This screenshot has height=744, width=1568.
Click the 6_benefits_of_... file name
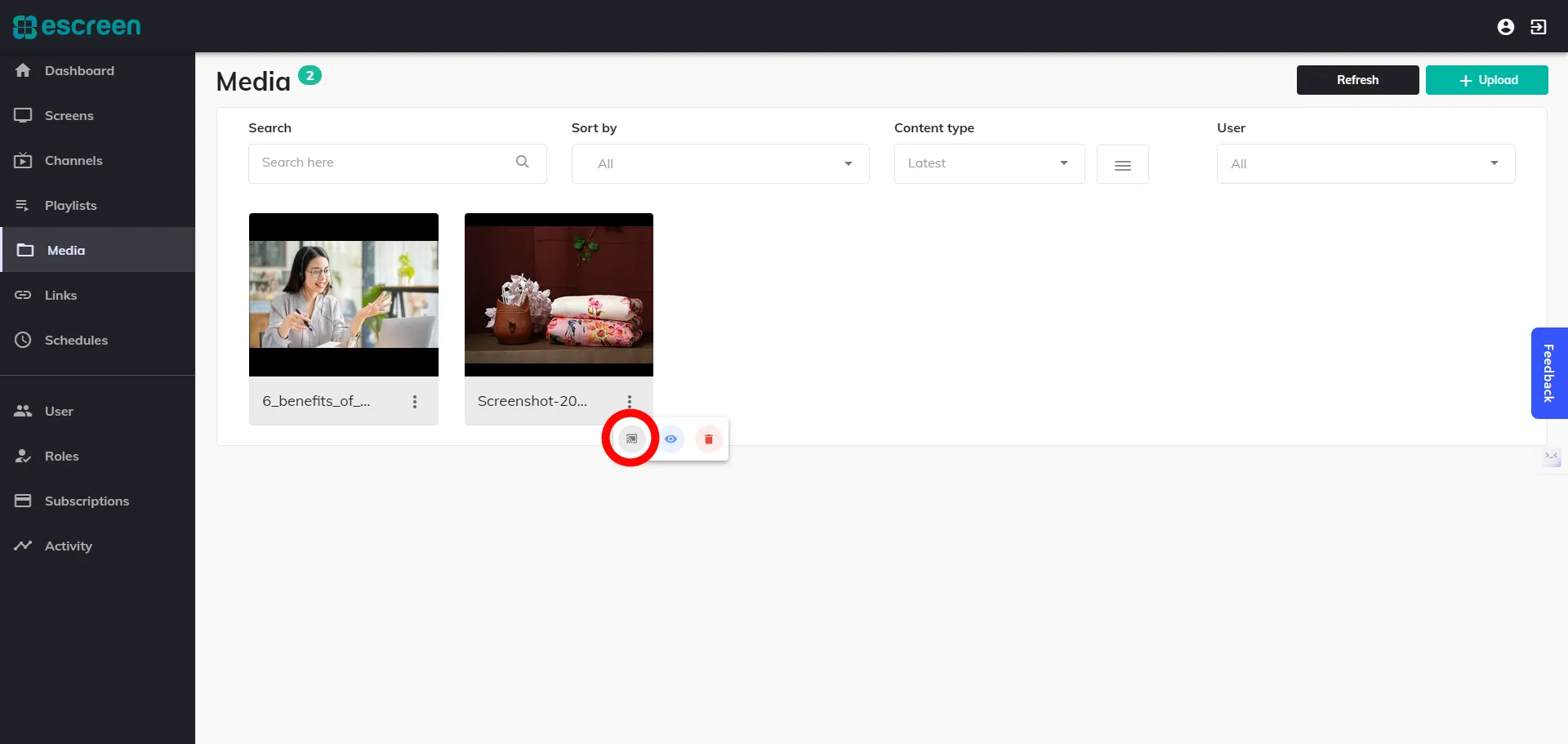coord(316,401)
